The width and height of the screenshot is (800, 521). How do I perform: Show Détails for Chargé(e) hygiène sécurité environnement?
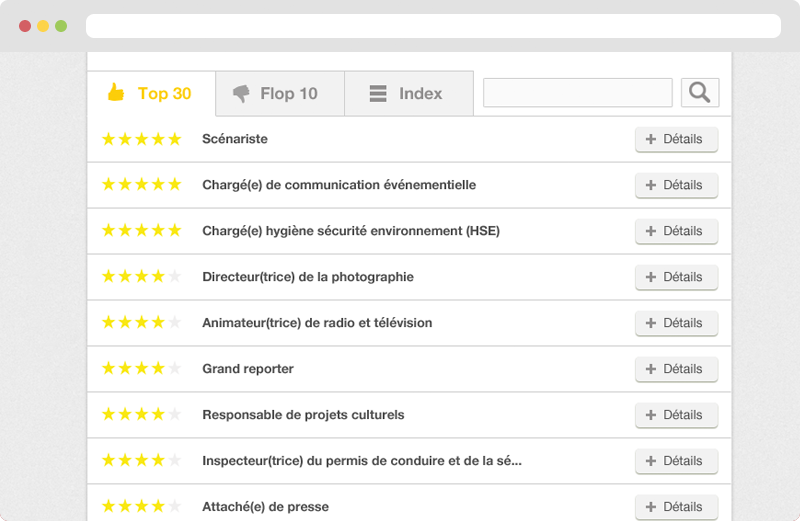[x=676, y=232]
